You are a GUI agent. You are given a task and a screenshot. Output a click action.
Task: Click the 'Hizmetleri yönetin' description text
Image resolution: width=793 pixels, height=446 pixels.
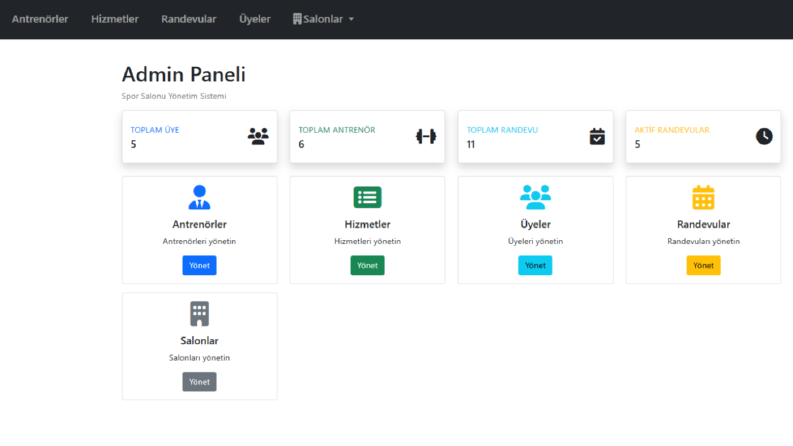pos(368,241)
